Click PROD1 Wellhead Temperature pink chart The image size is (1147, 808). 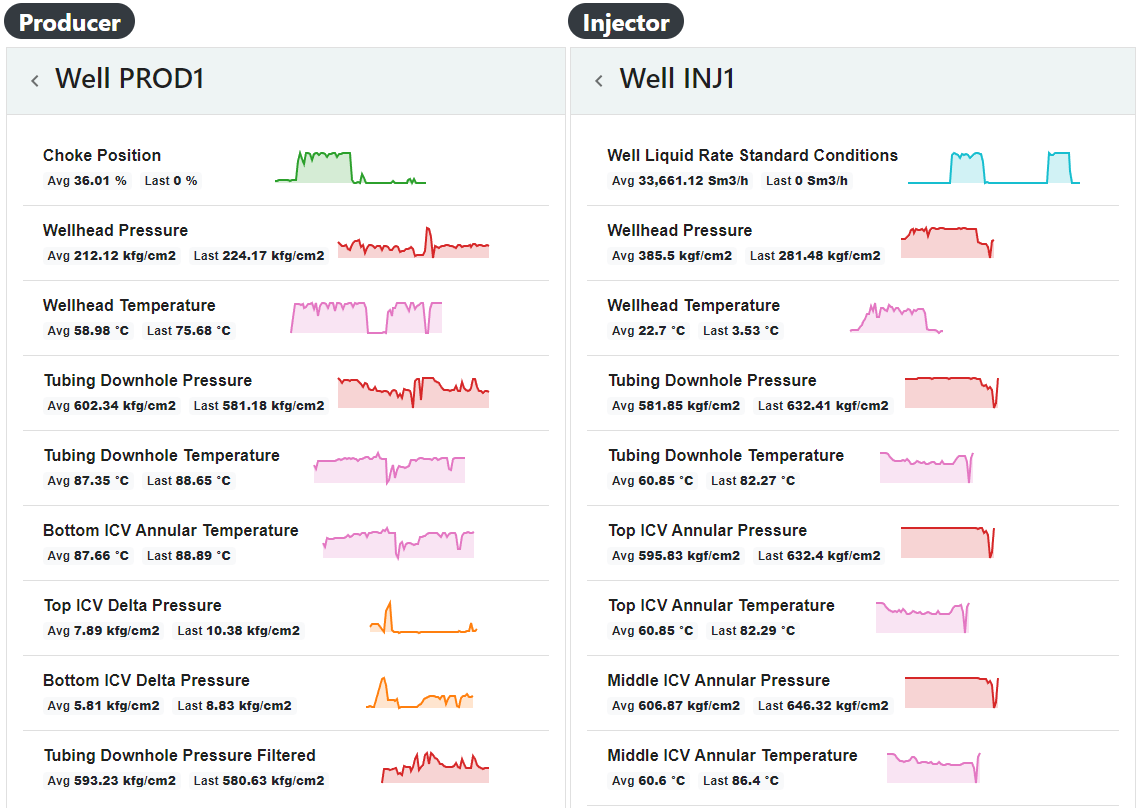(x=366, y=317)
